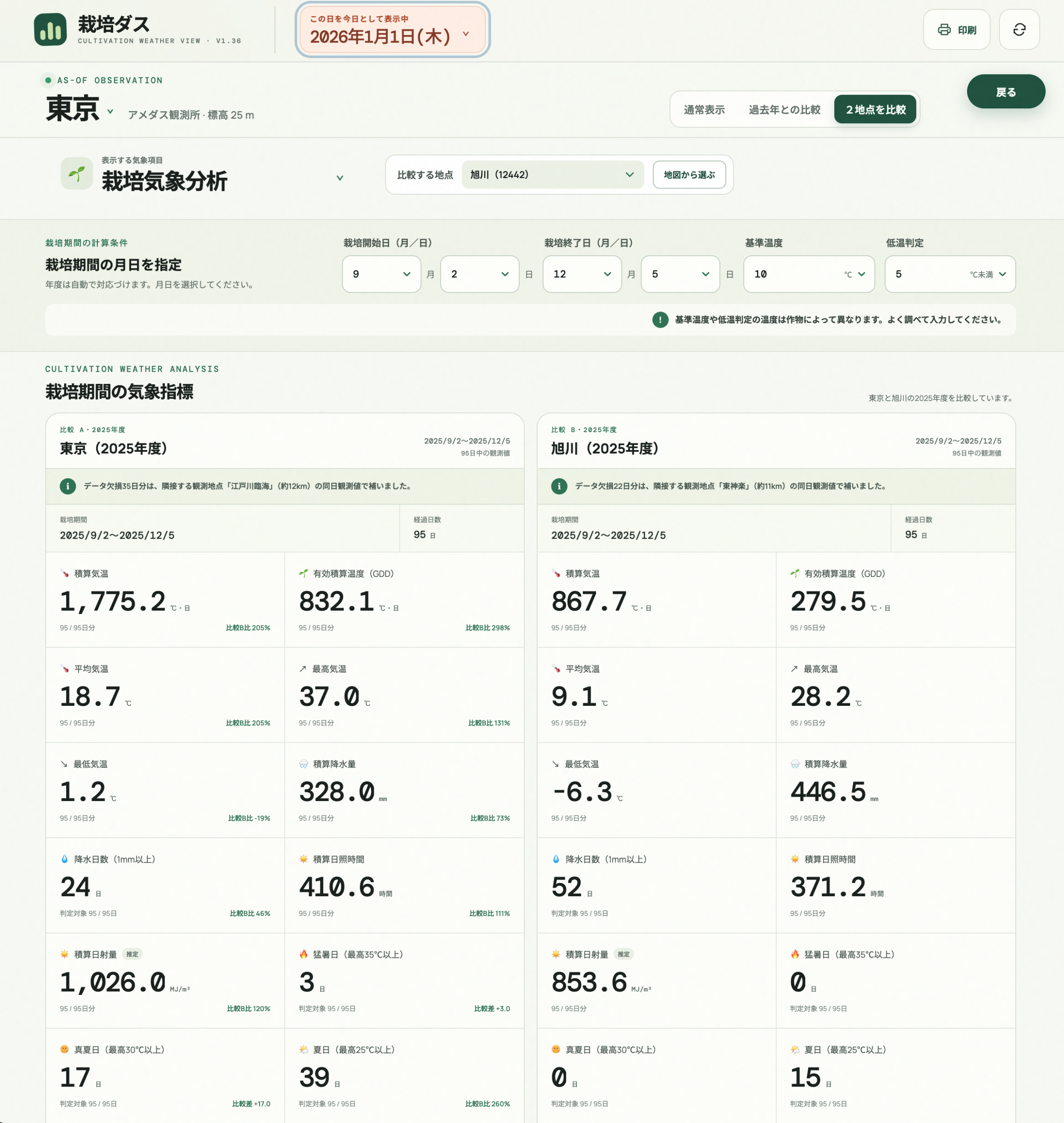Click thermometer icon of 東京 積算気温
Viewport: 1064px width, 1123px height.
(64, 573)
